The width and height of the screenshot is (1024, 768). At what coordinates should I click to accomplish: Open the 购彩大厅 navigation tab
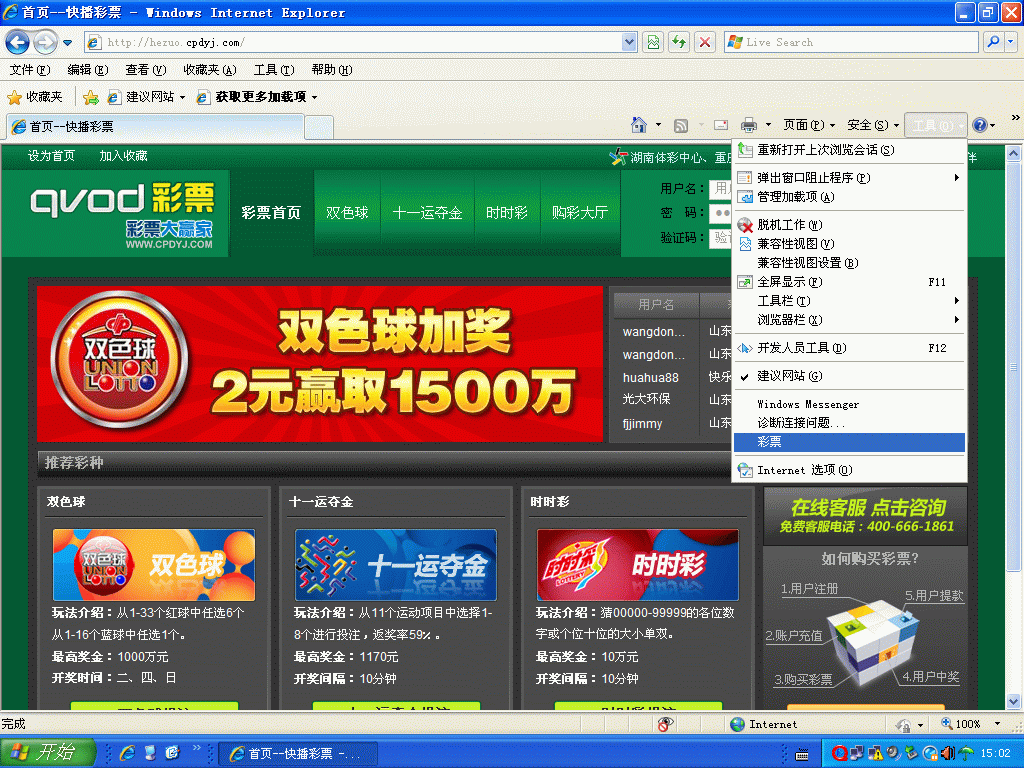coord(580,213)
